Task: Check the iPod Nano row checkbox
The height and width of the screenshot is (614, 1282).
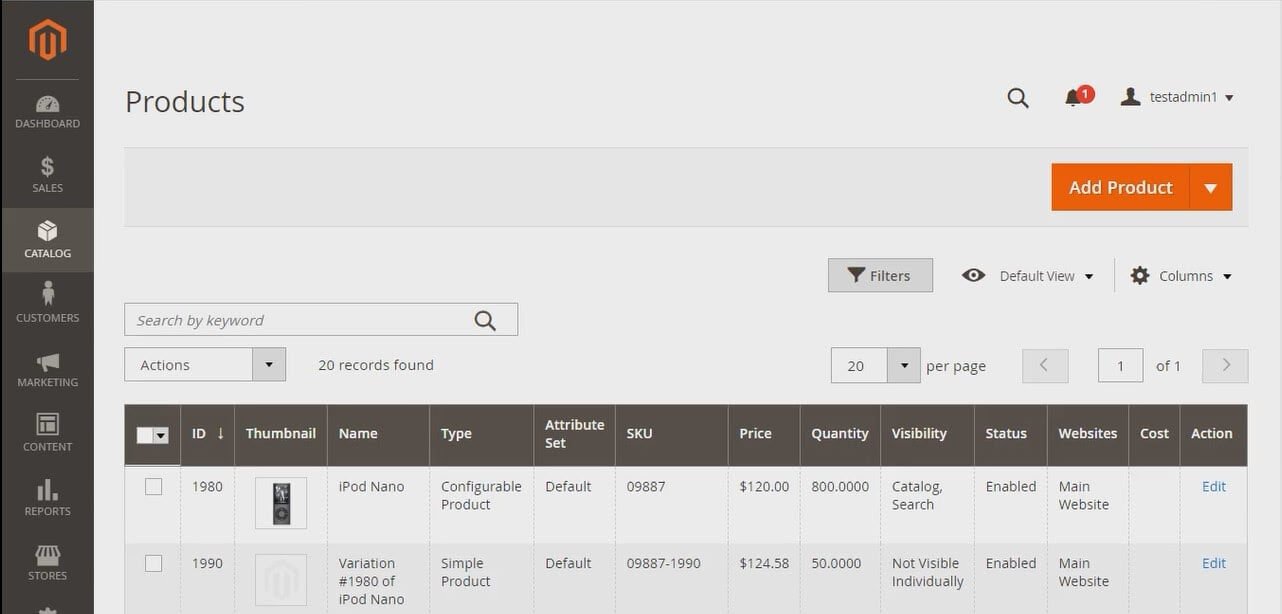Action: (x=153, y=487)
